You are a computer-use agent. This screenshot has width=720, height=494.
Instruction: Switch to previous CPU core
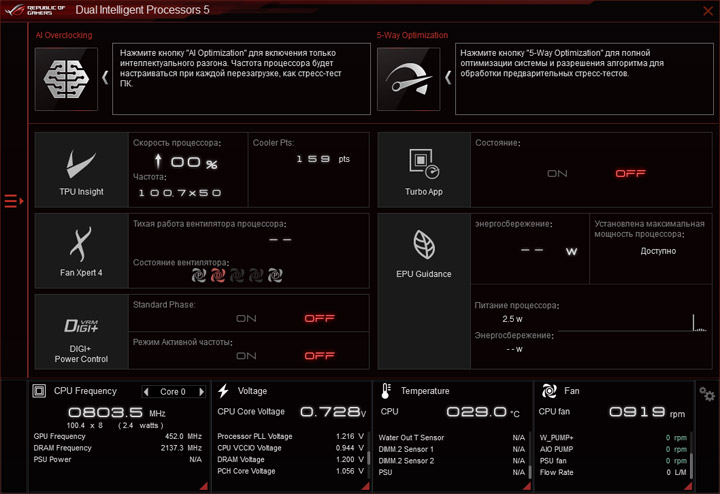tap(146, 392)
